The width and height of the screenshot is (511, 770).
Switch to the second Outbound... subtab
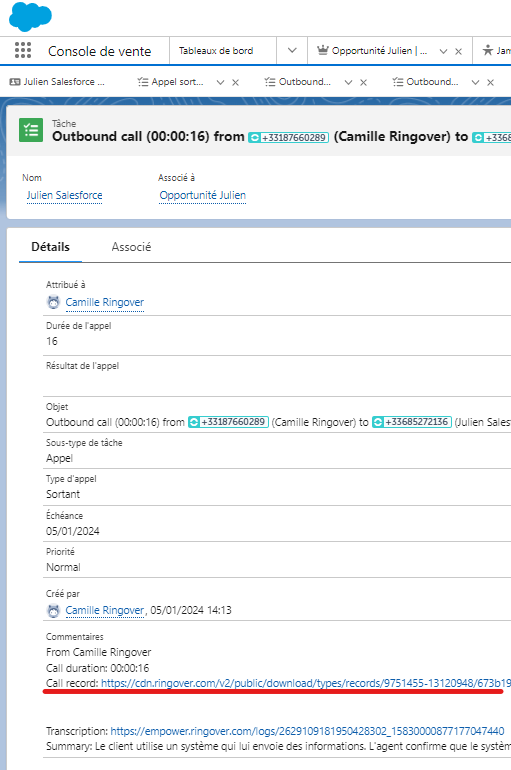[x=432, y=82]
